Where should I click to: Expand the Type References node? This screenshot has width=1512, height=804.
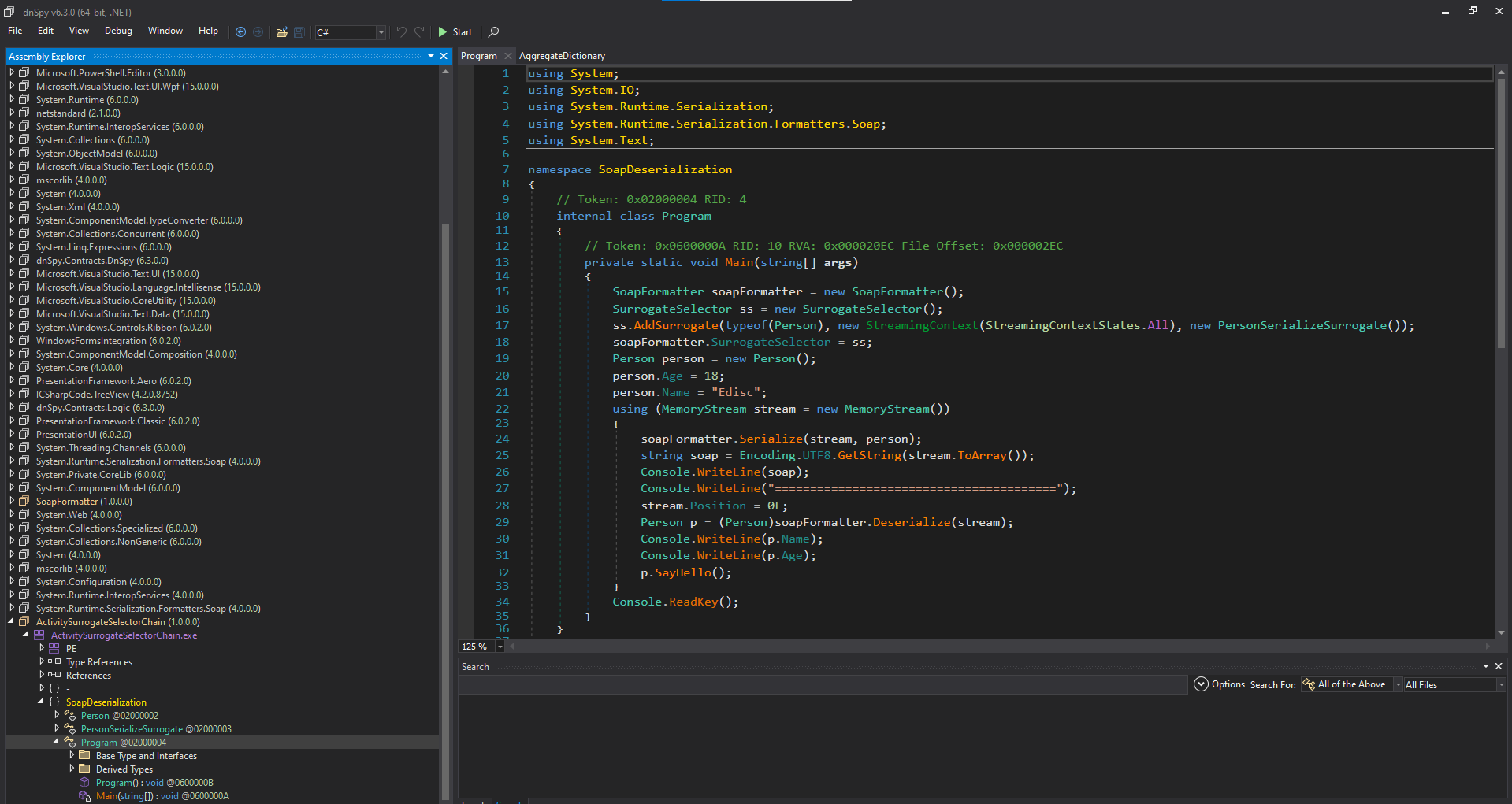(x=42, y=662)
